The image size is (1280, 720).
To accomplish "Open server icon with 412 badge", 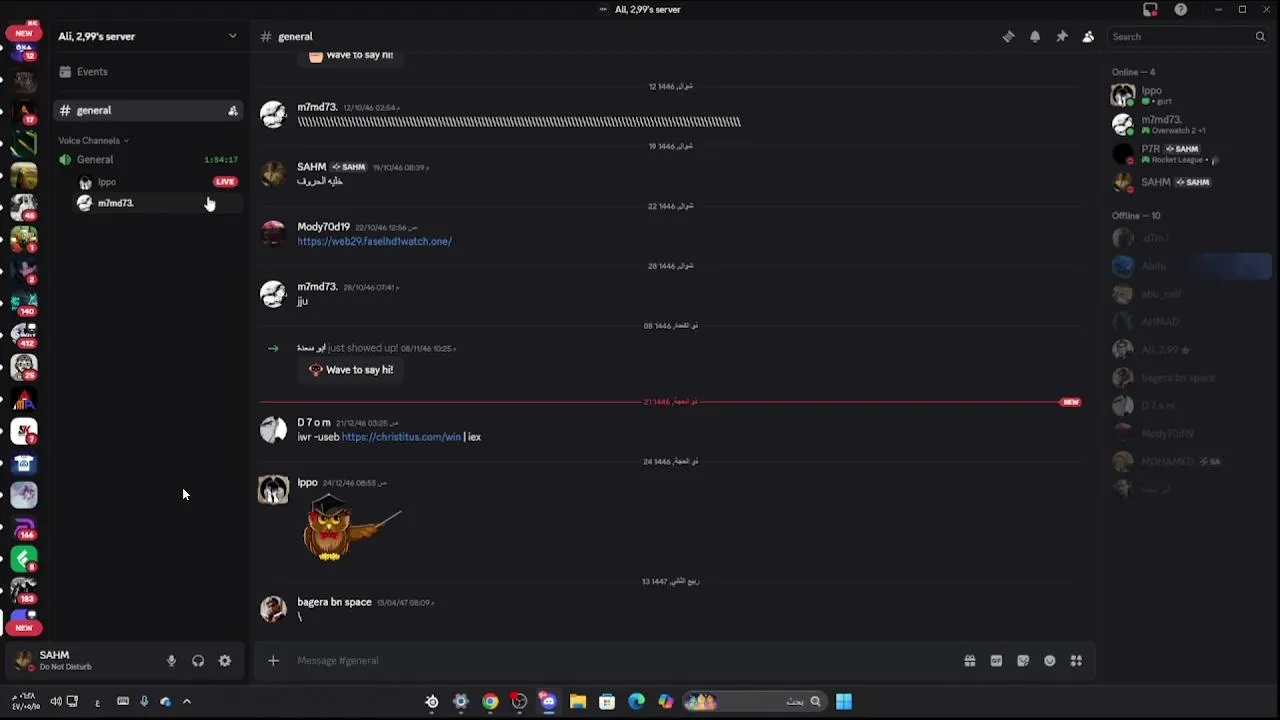I will [24, 336].
